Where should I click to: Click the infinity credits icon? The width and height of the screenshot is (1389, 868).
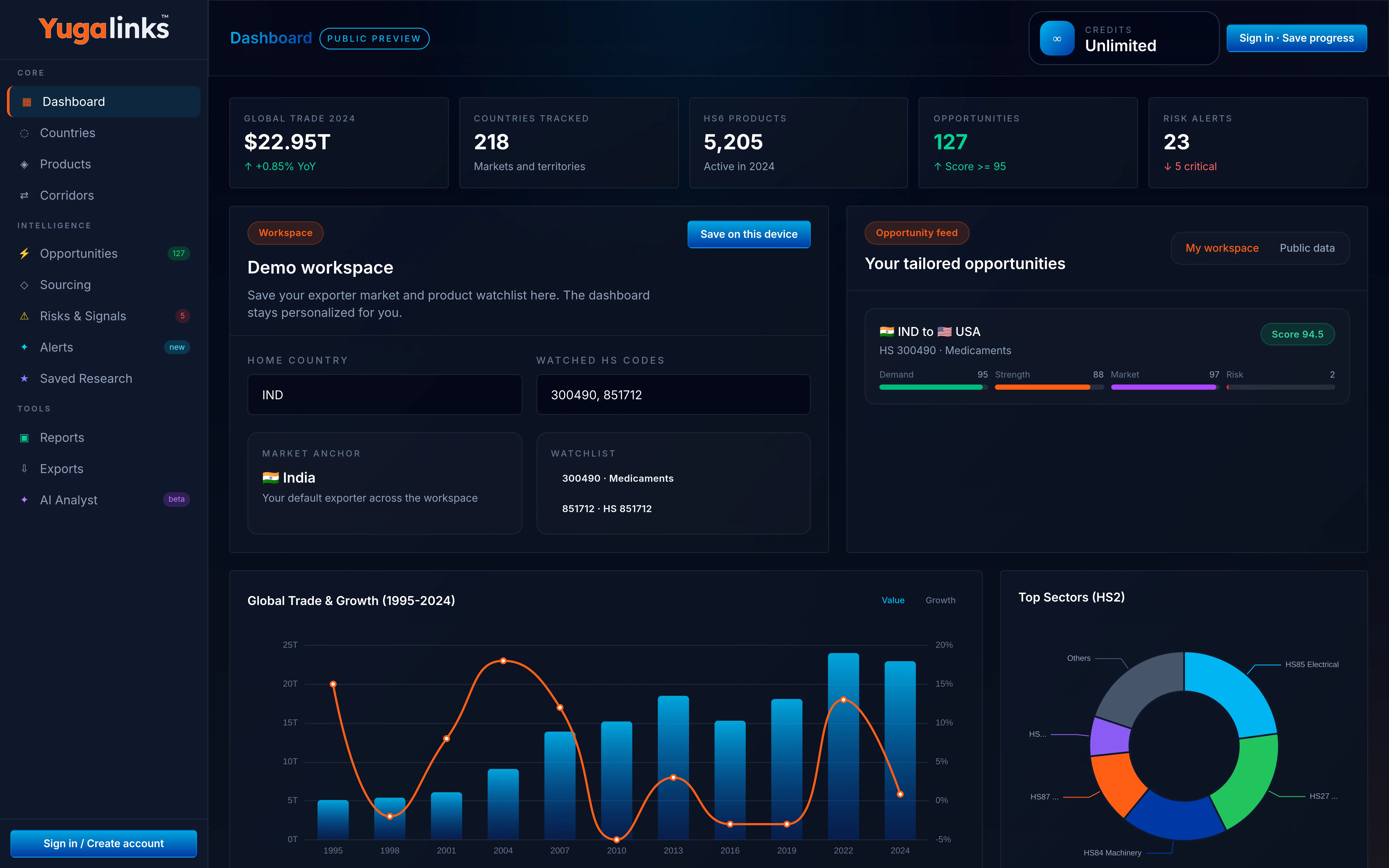tap(1057, 38)
